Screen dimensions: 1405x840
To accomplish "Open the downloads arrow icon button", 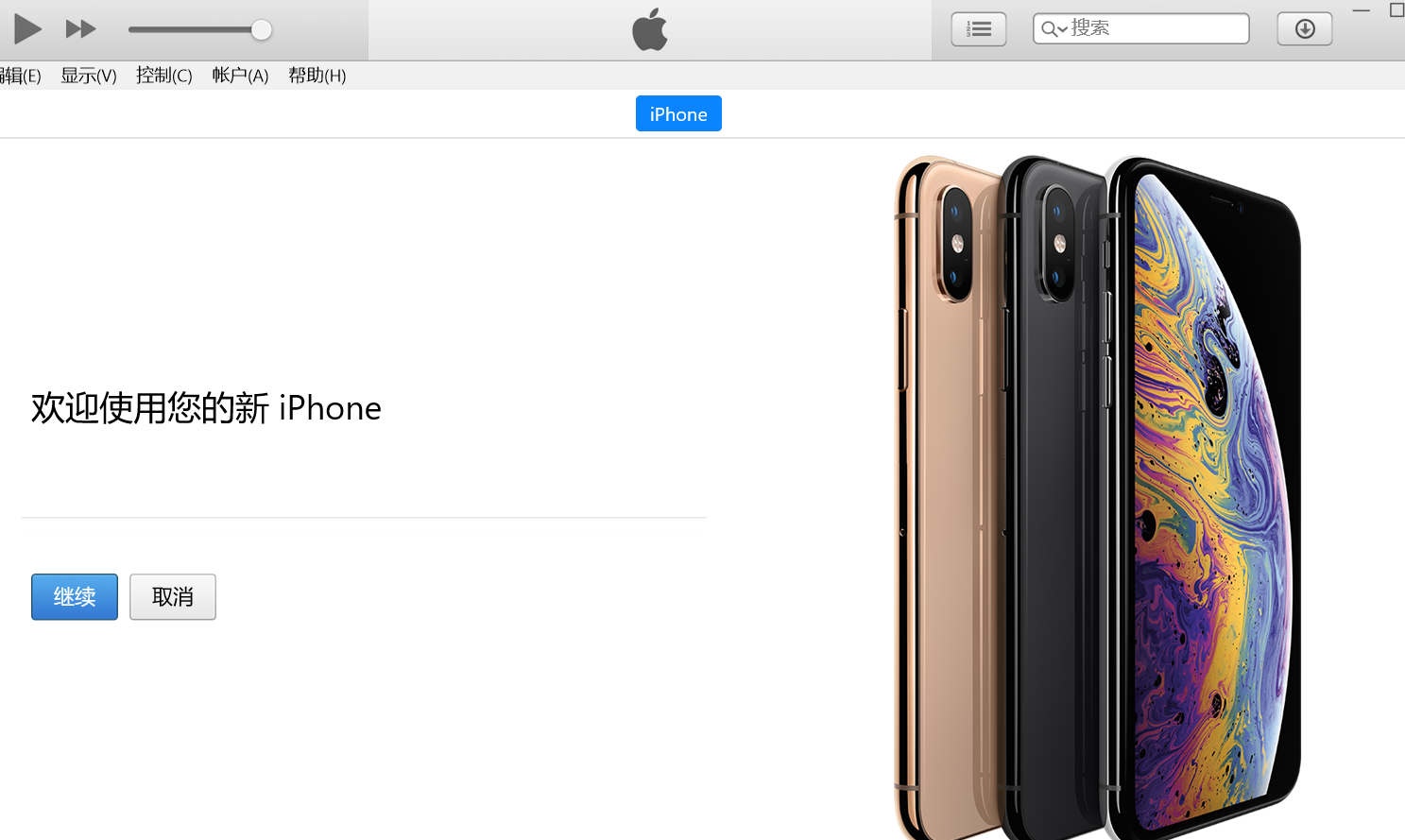I will (1305, 29).
